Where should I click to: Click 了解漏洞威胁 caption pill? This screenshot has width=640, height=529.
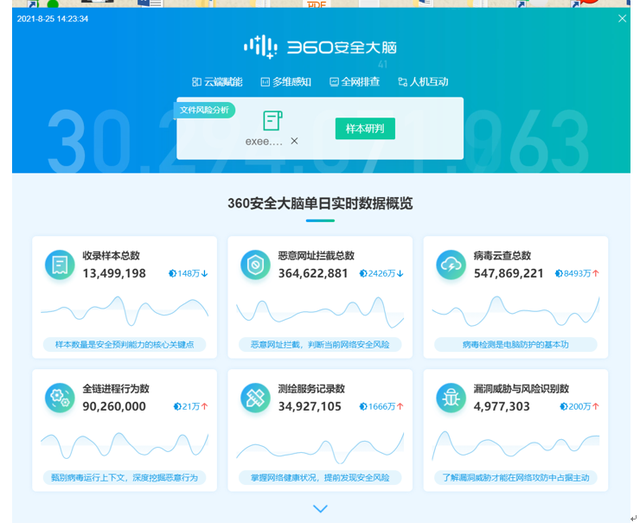coord(516,478)
